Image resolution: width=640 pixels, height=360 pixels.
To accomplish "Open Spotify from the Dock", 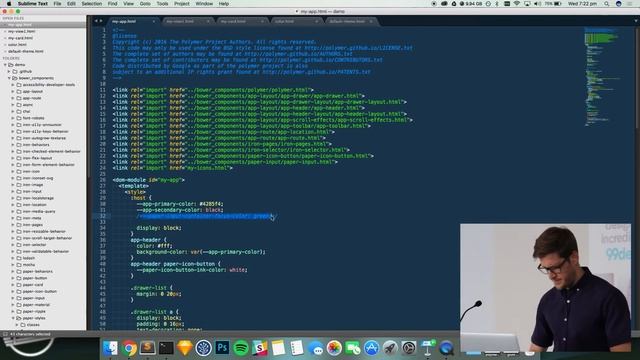I will coord(241,348).
